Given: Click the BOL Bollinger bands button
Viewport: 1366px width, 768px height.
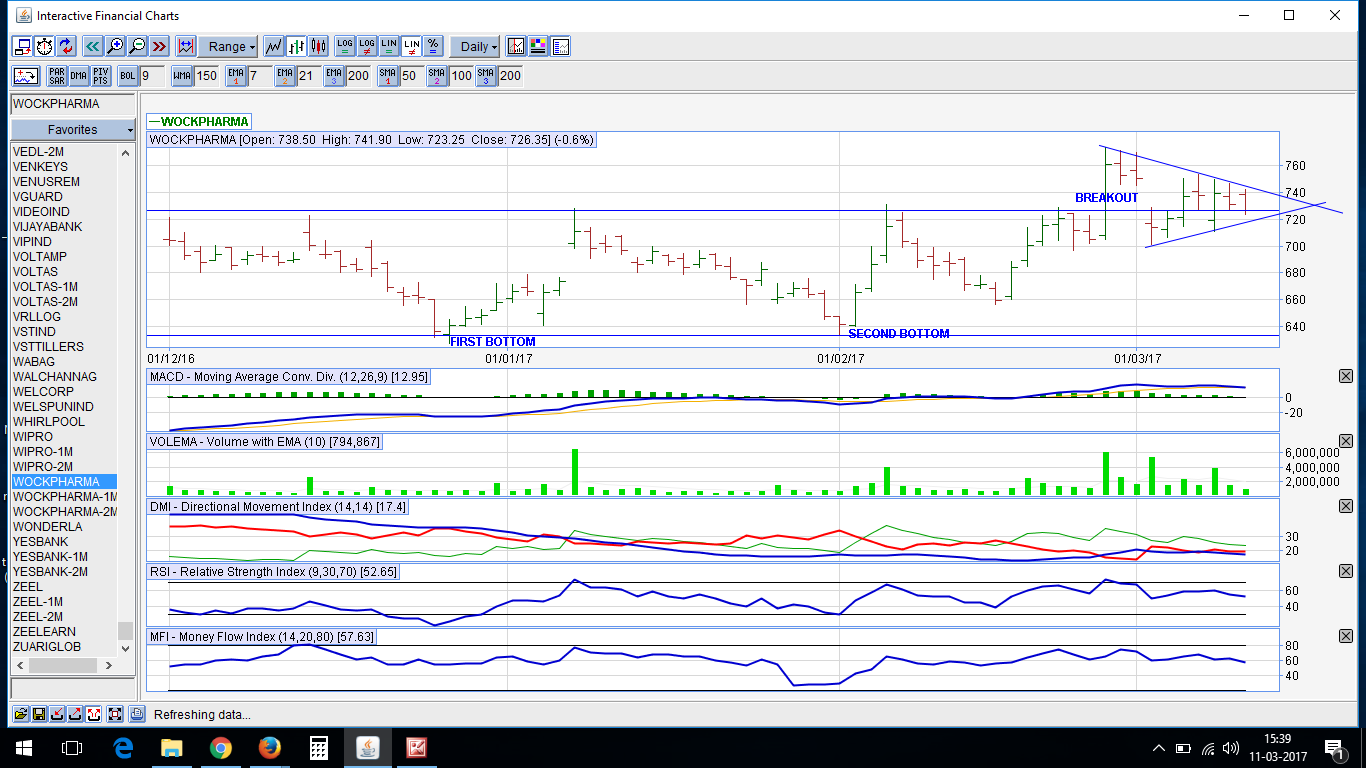Looking at the screenshot, I should tap(128, 75).
